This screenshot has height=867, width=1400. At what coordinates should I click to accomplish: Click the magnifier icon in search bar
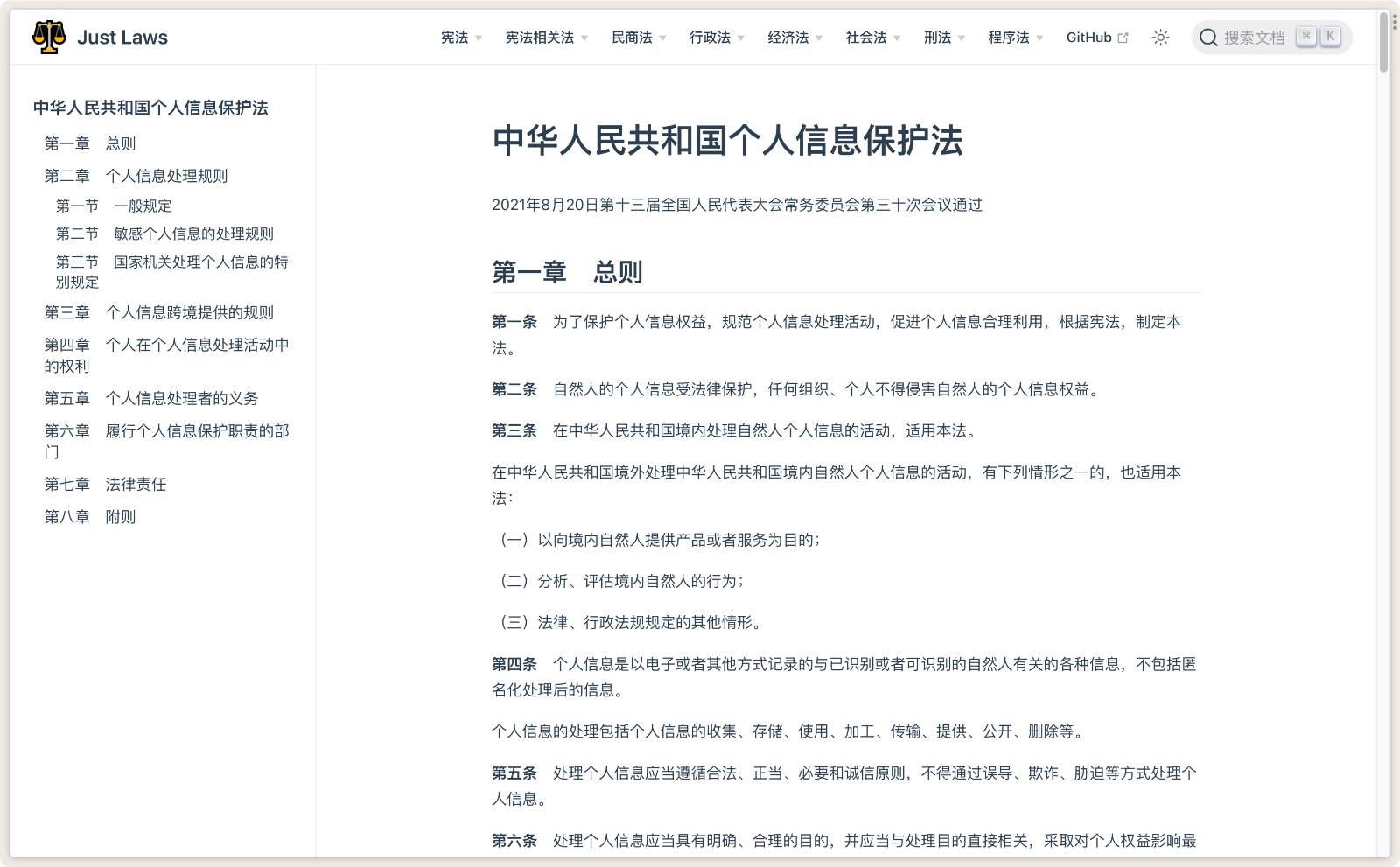click(1208, 37)
